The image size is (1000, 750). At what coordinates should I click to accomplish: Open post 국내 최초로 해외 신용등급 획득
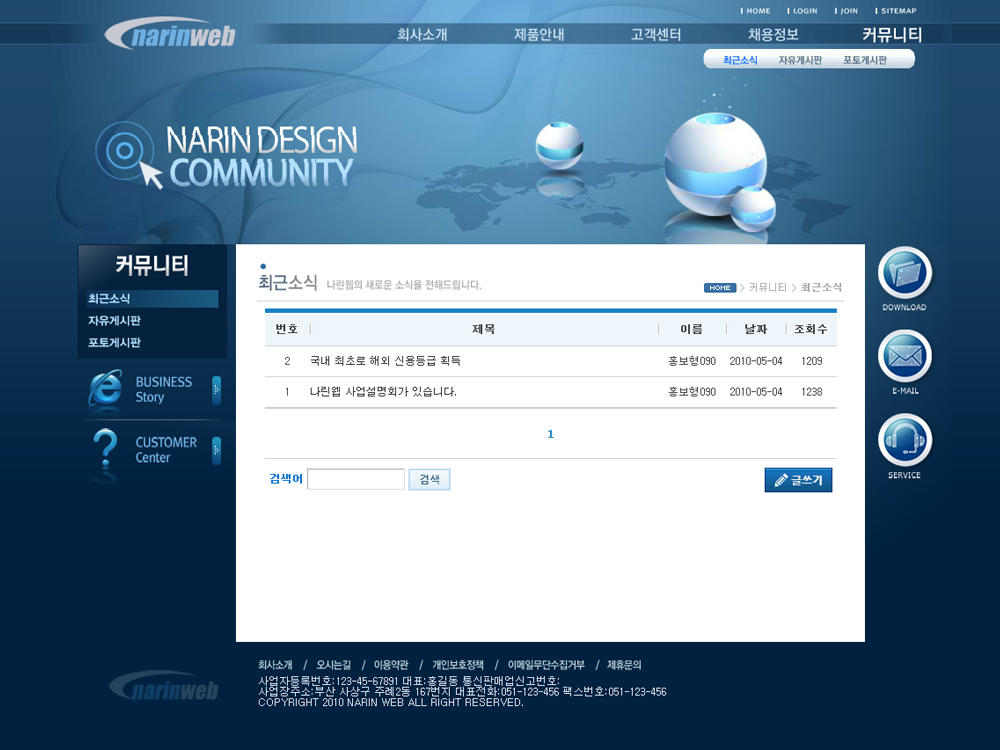[385, 361]
